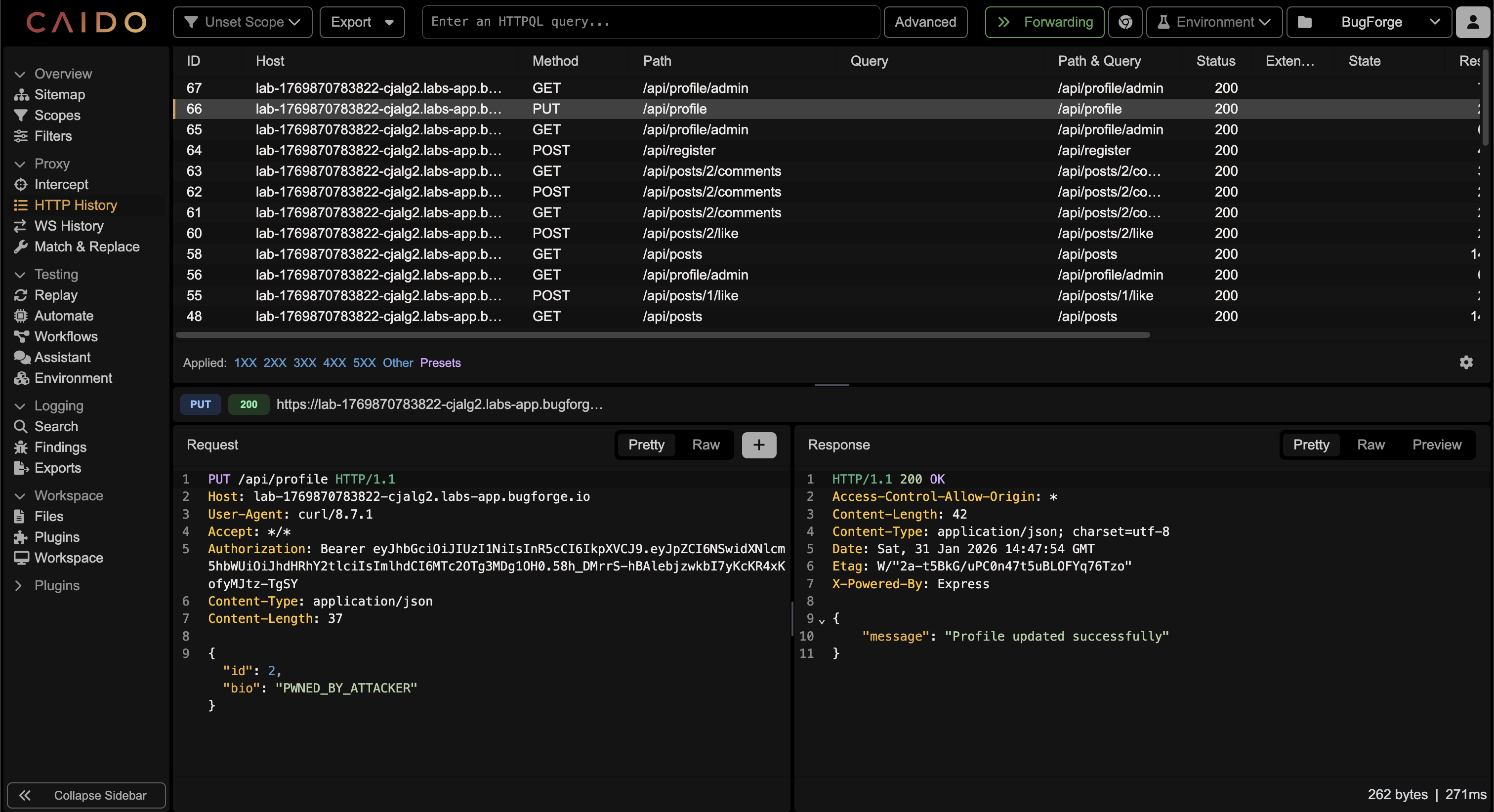The width and height of the screenshot is (1494, 812).
Task: Click the Collapse Sidebar button
Action: click(86, 795)
